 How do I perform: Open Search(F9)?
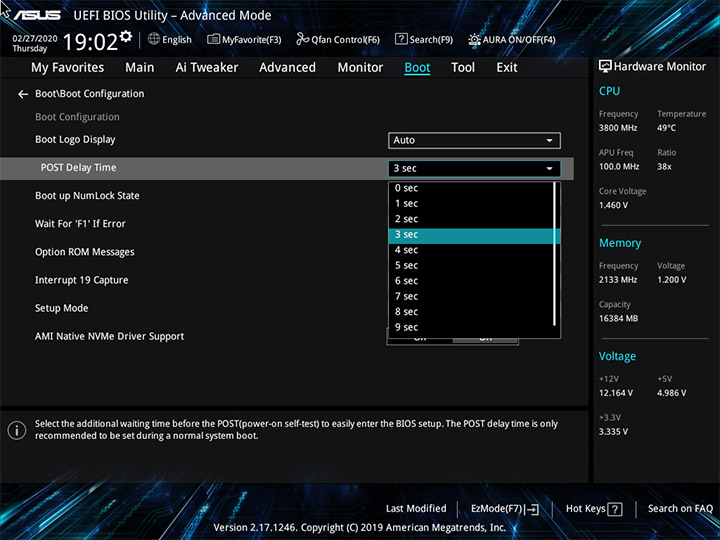[x=424, y=39]
